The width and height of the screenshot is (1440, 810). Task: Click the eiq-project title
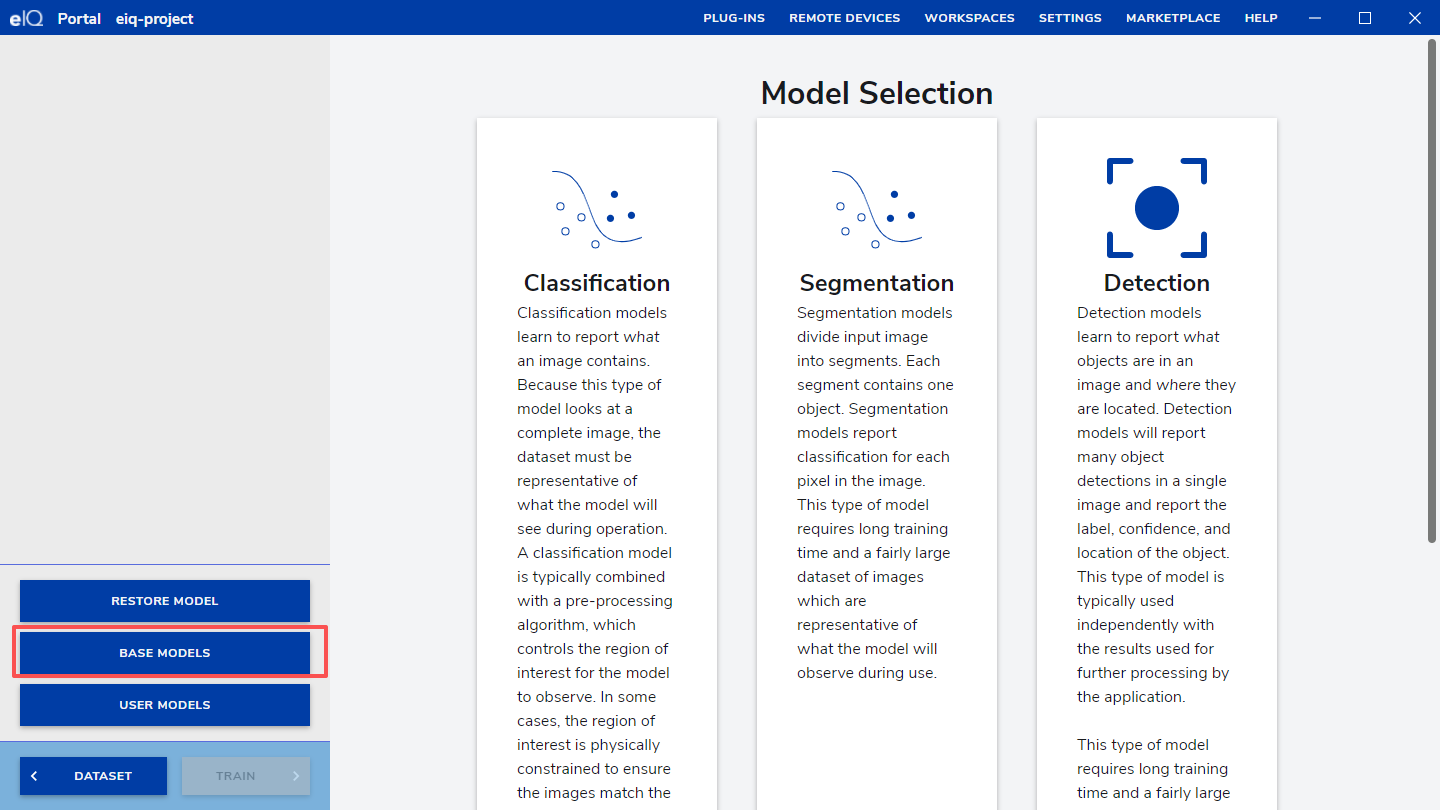click(x=153, y=18)
